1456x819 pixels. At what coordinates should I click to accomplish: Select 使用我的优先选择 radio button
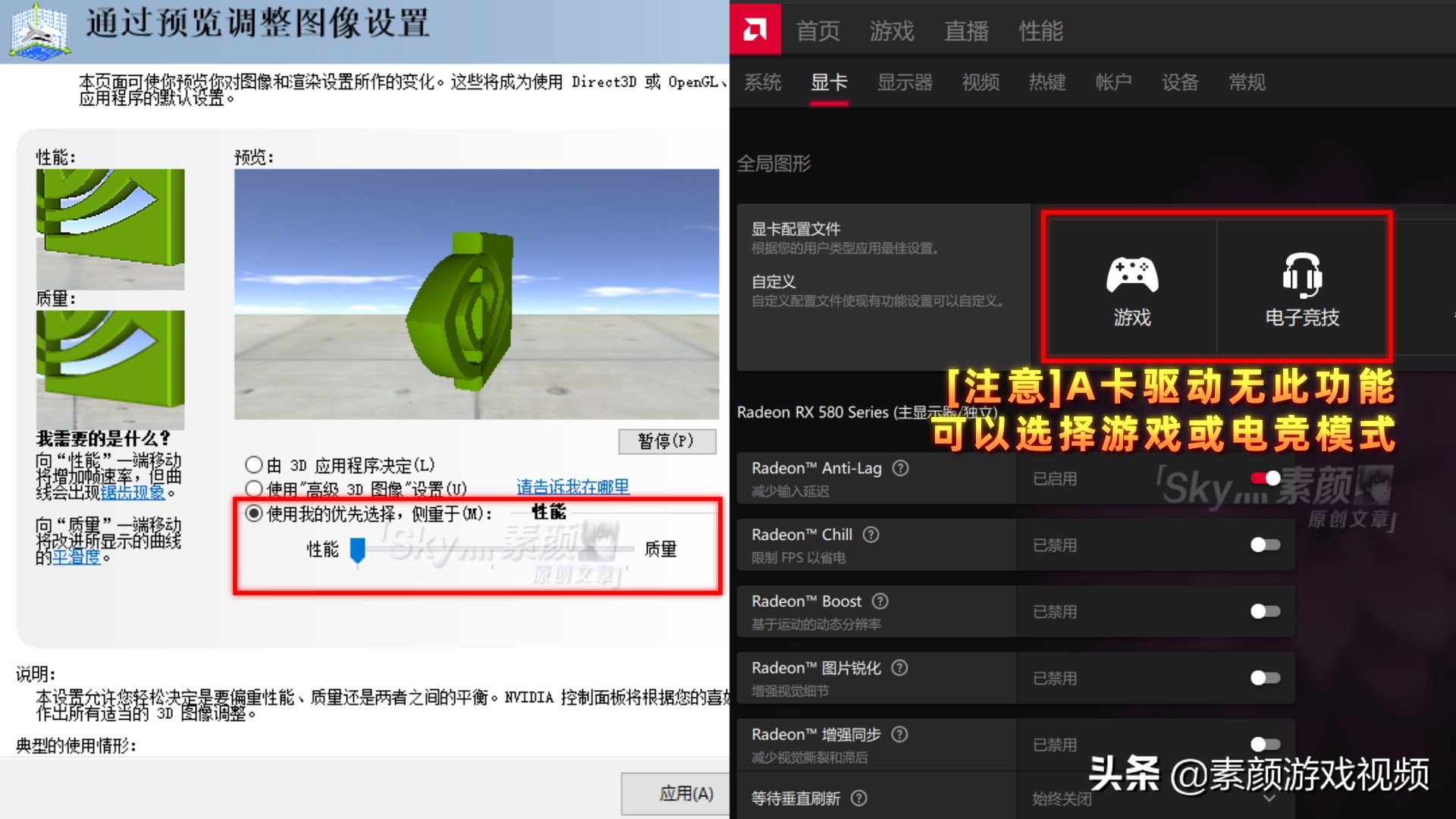(x=254, y=513)
